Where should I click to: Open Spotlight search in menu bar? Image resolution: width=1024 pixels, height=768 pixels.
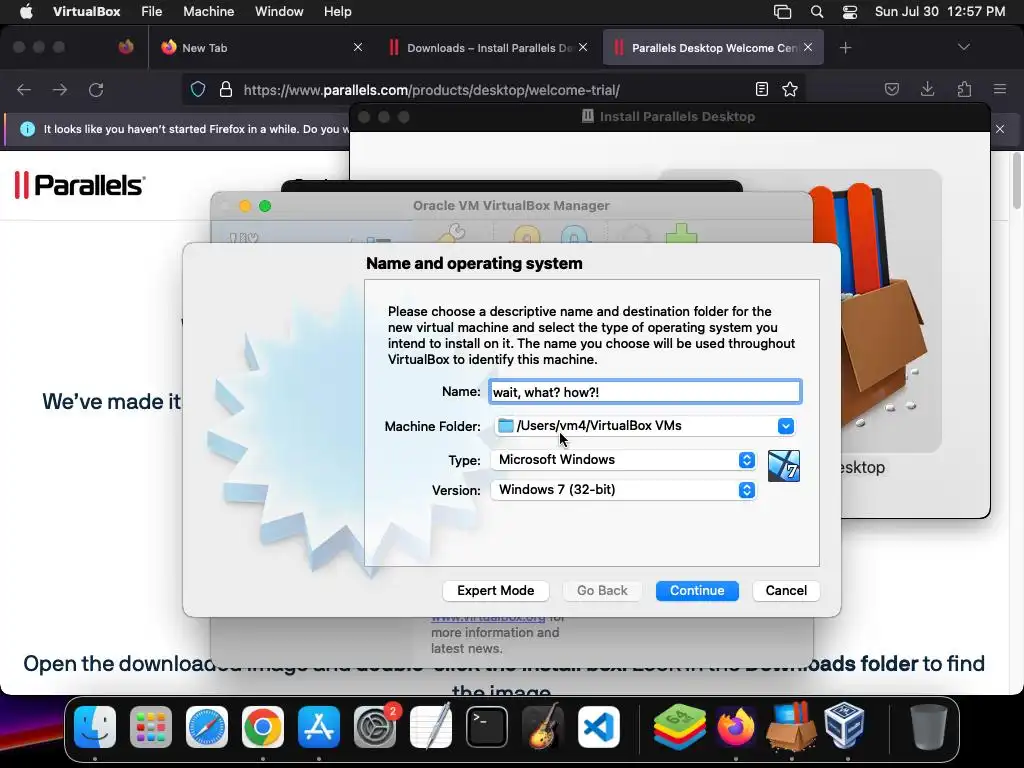click(817, 12)
